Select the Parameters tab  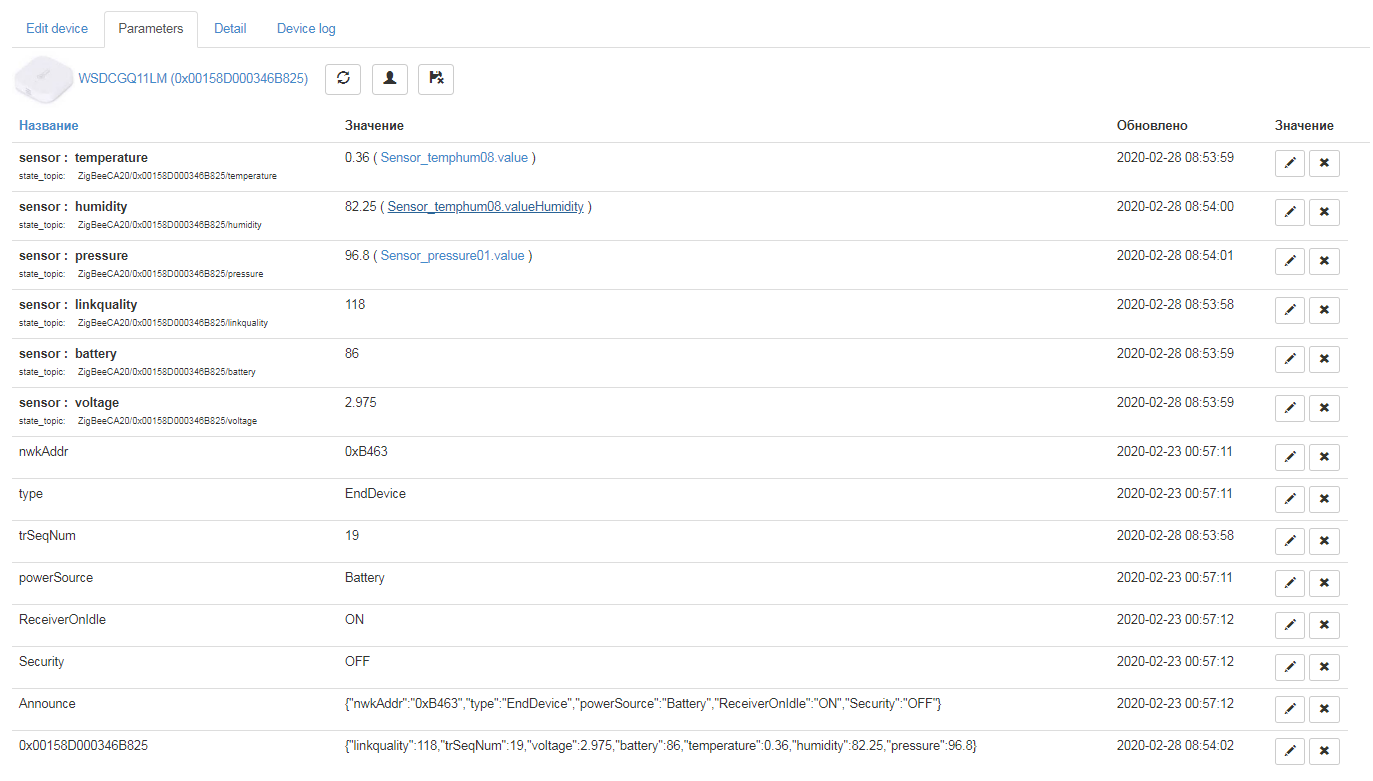151,29
